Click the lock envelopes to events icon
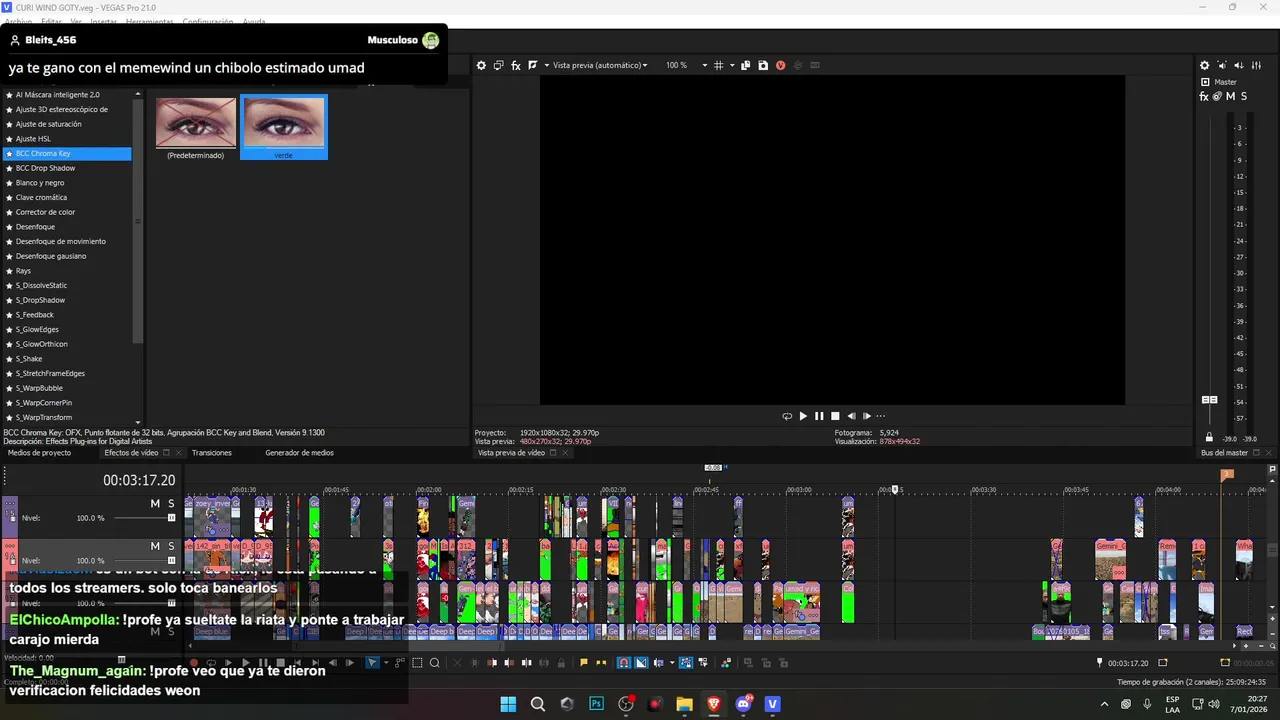The image size is (1280, 720). (x=685, y=662)
